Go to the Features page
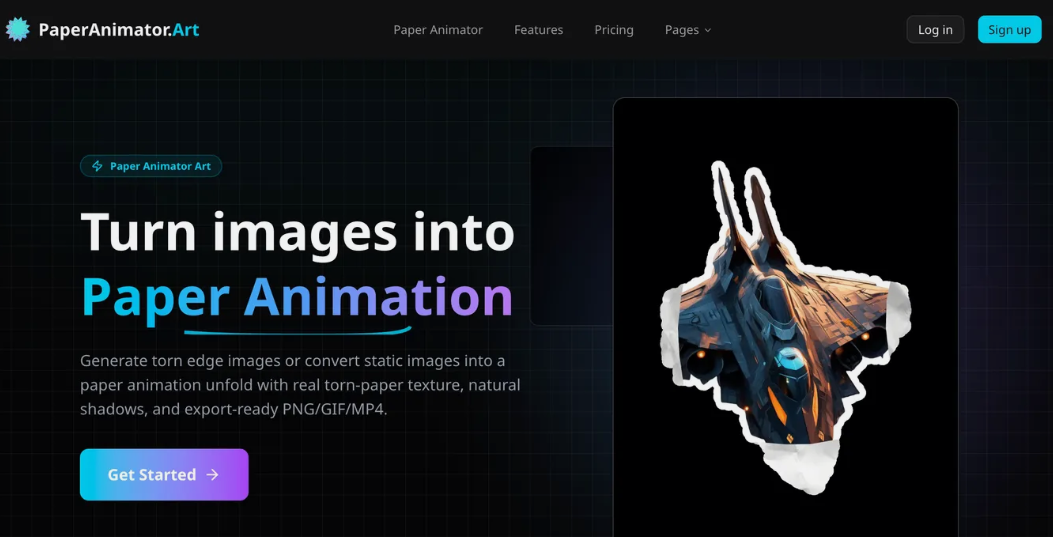The image size is (1053, 537). pyautogui.click(x=538, y=30)
